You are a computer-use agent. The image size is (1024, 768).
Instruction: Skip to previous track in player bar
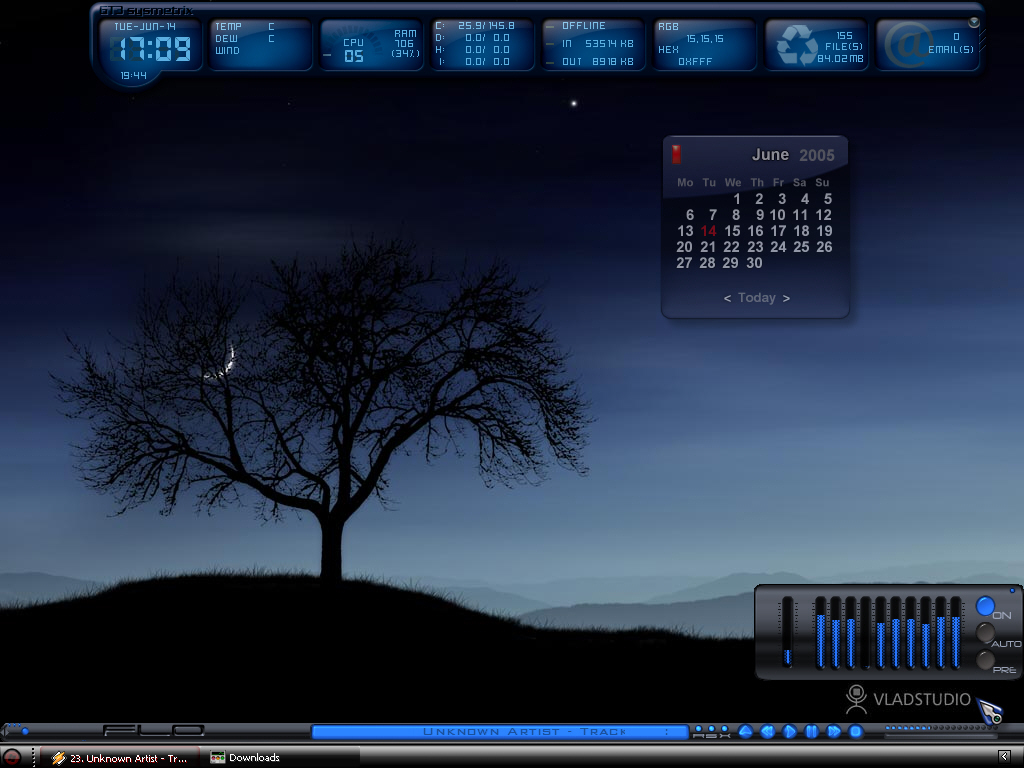767,731
